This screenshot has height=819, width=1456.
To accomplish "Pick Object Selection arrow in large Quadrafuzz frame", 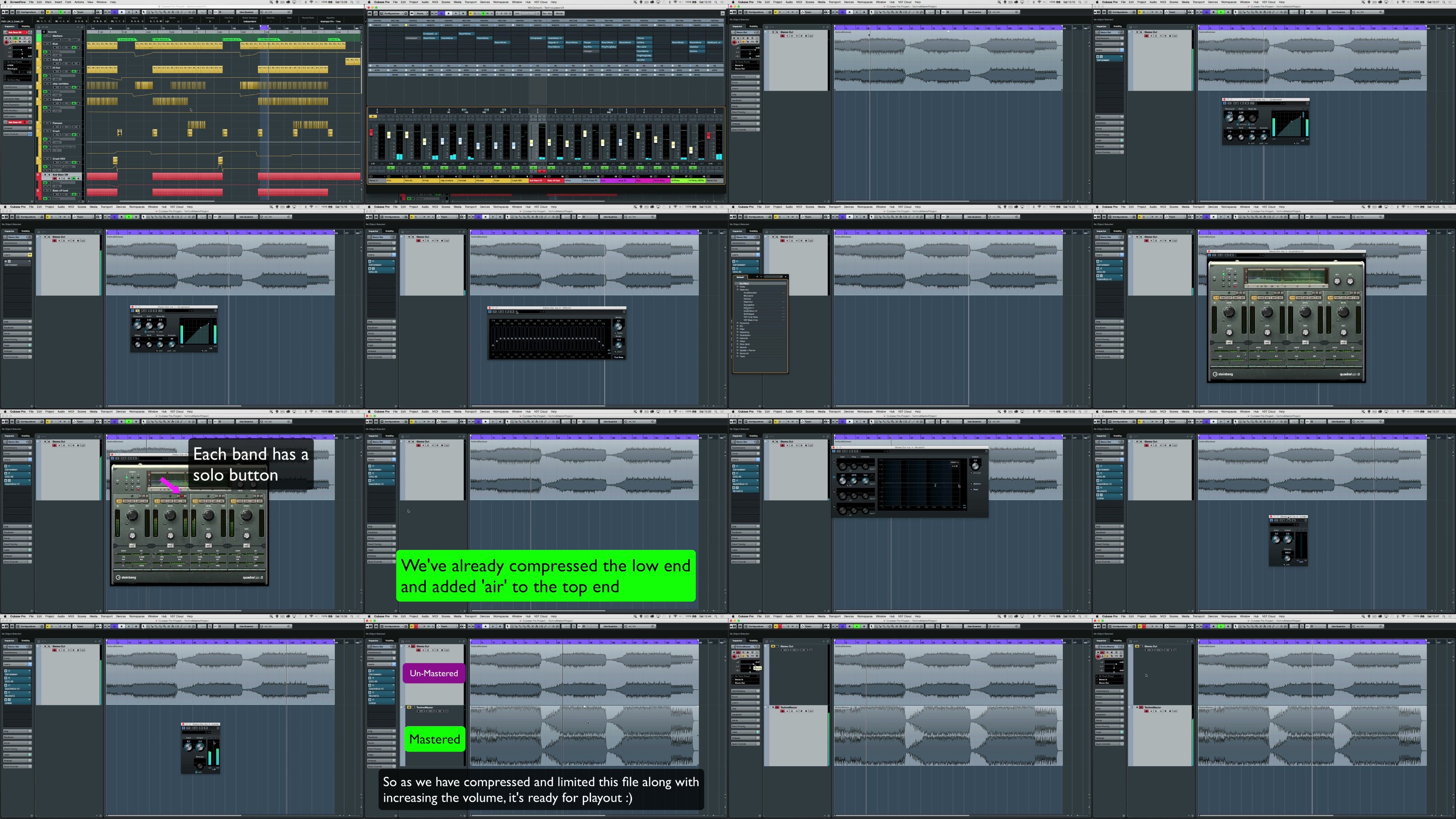I will [x=1236, y=217].
